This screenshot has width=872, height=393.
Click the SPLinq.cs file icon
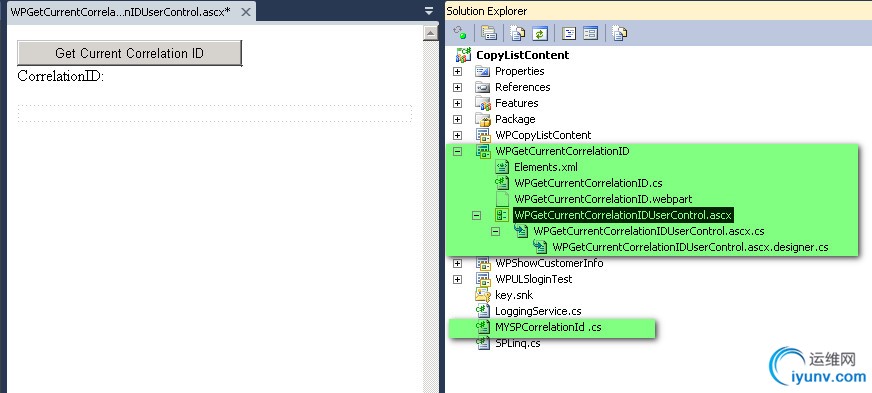pos(482,343)
